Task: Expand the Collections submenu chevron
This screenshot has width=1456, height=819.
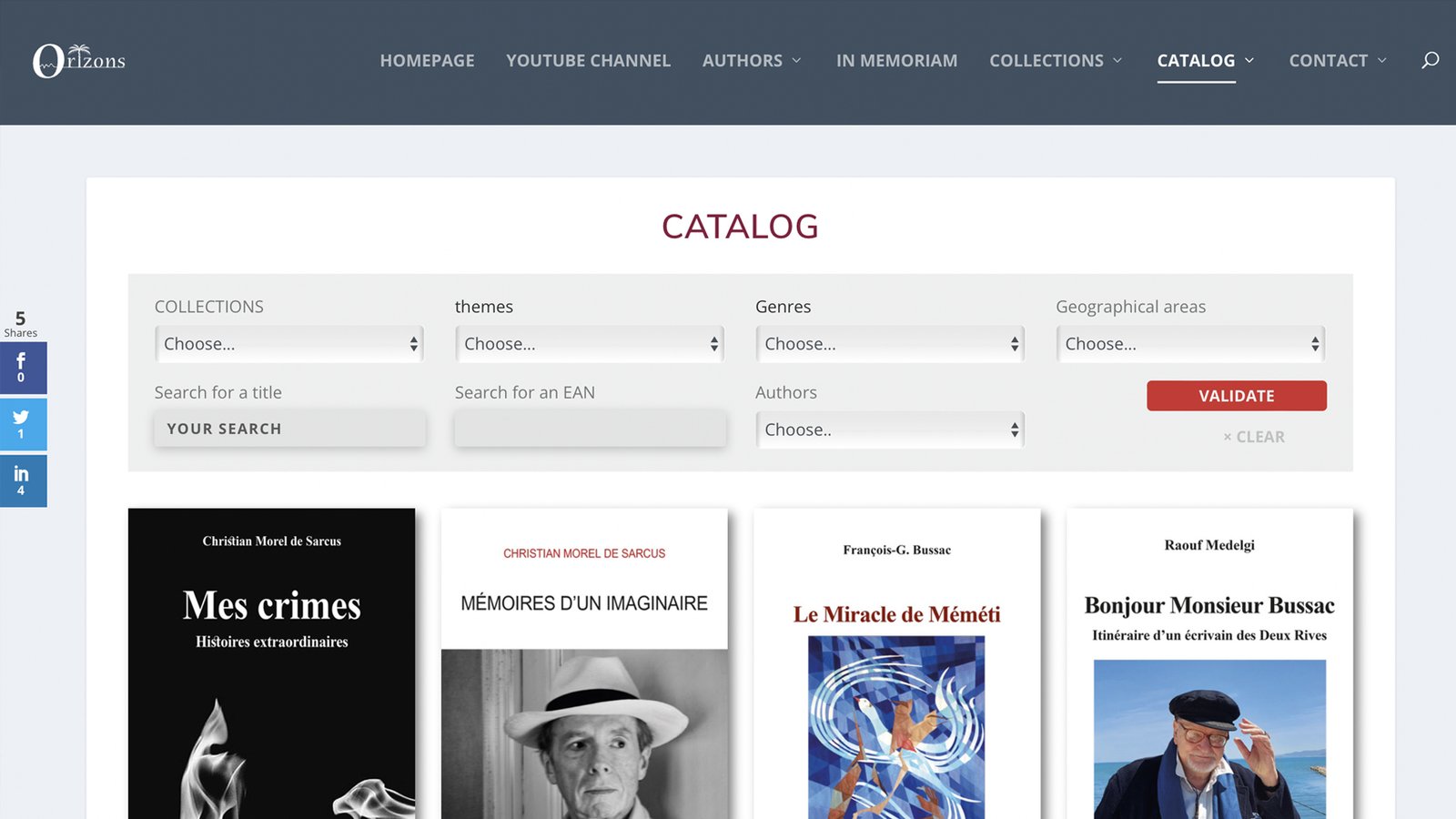Action: click(1117, 61)
